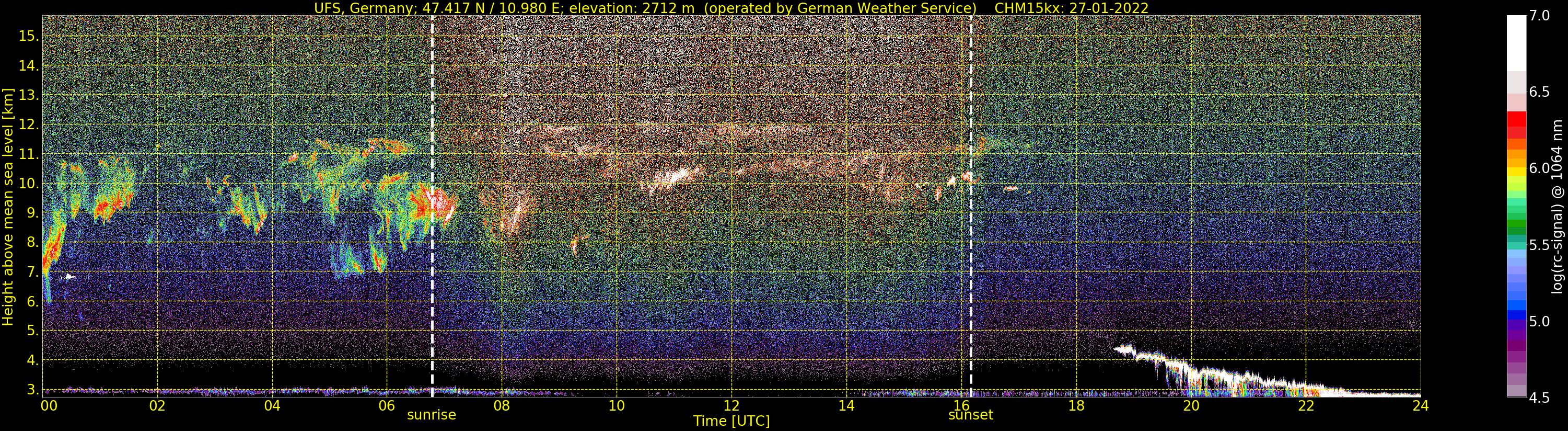Click the 'Time [UTC]' axis label

[x=731, y=421]
